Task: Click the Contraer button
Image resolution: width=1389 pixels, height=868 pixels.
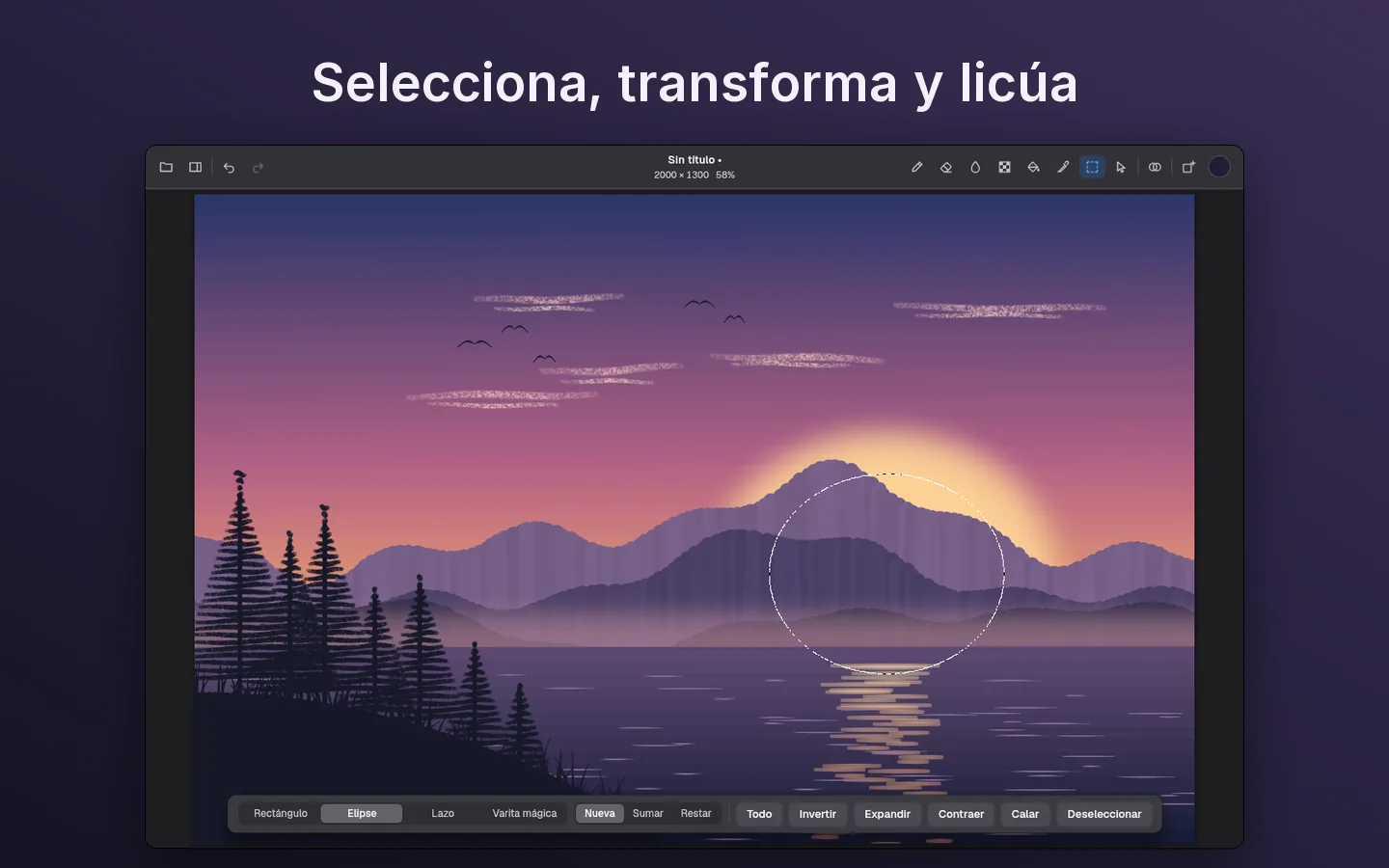Action: pos(962,814)
